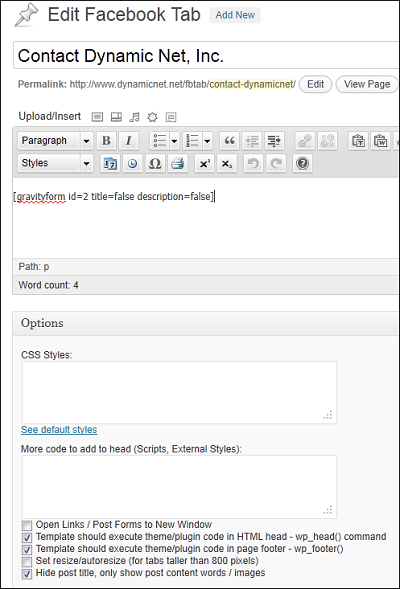The image size is (400, 589).
Task: Click the print icon in toolbar
Action: tap(177, 163)
